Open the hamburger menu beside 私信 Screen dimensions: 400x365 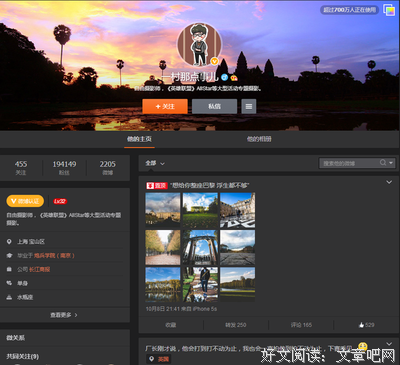coord(249,106)
